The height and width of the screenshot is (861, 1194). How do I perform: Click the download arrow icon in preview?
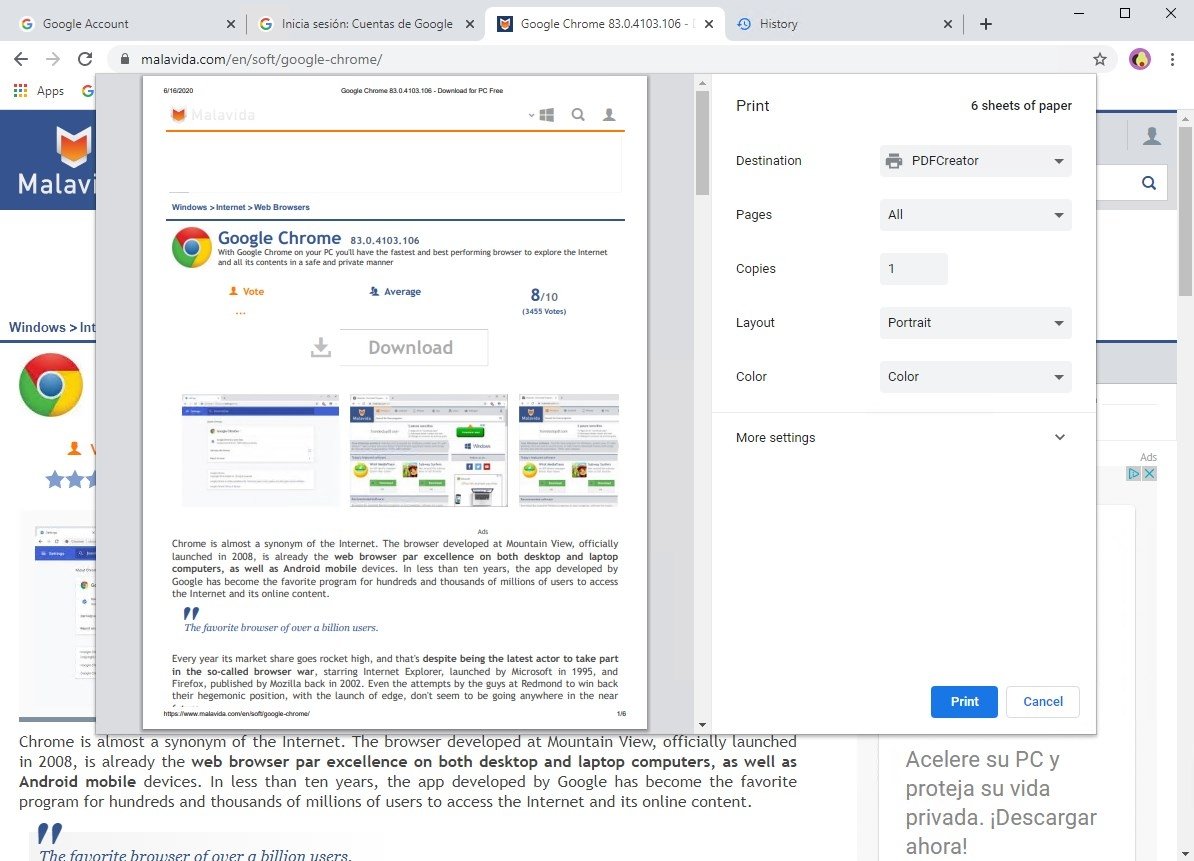[x=321, y=347]
